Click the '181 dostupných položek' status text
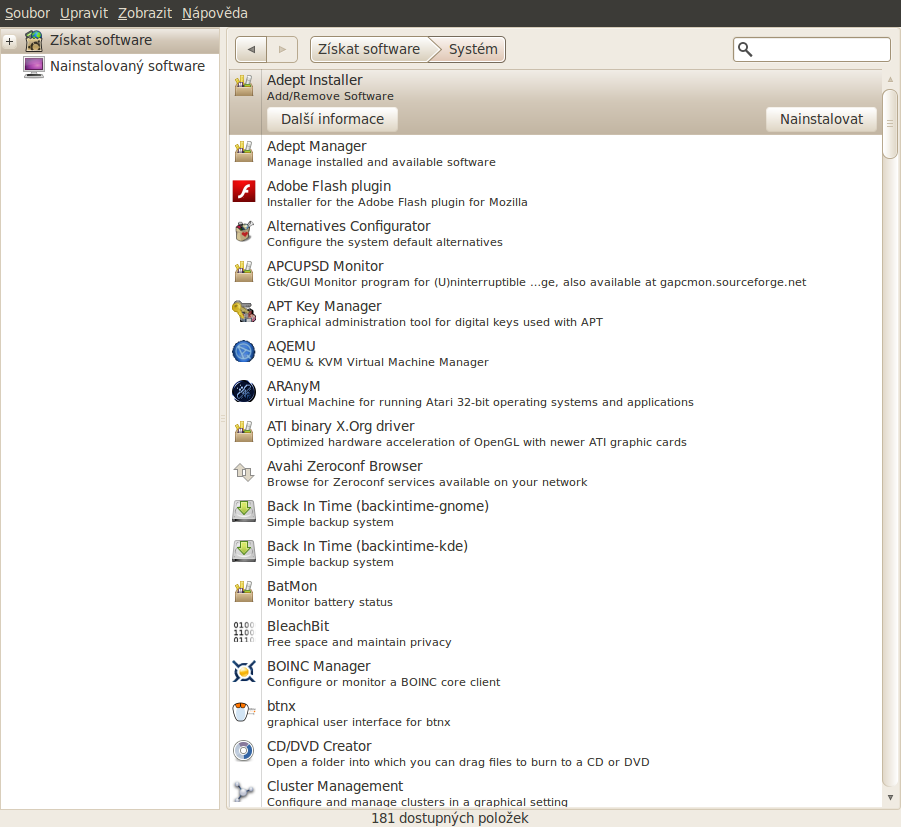Screen dimensions: 901x827 pyautogui.click(x=449, y=818)
